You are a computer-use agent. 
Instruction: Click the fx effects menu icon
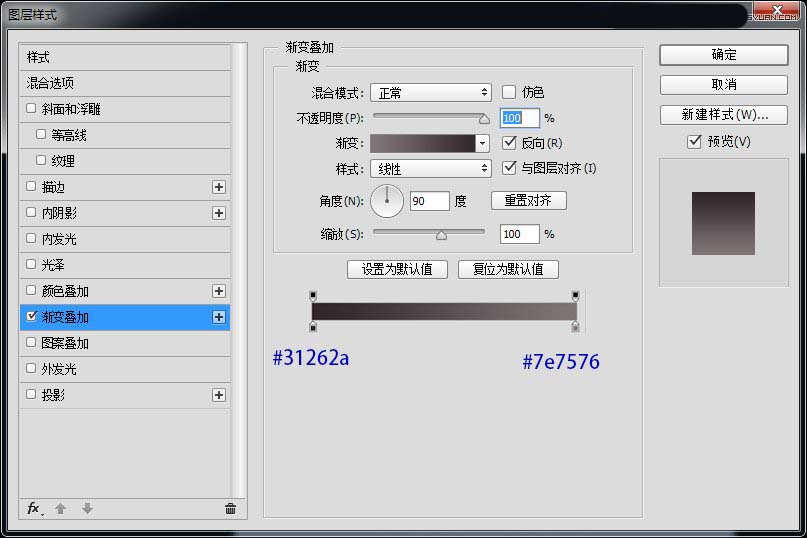[34, 509]
